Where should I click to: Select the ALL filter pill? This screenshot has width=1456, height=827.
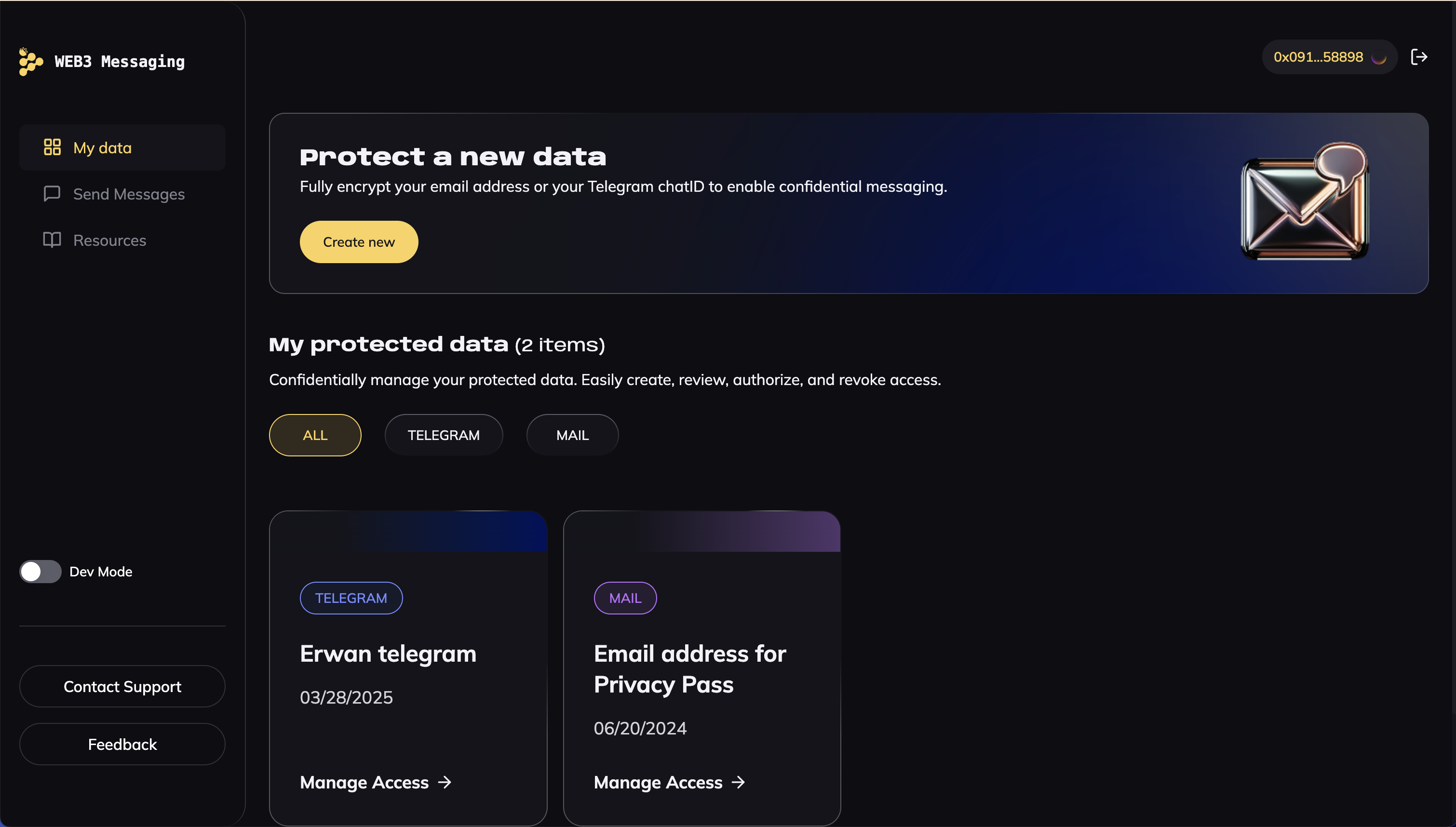(x=315, y=435)
